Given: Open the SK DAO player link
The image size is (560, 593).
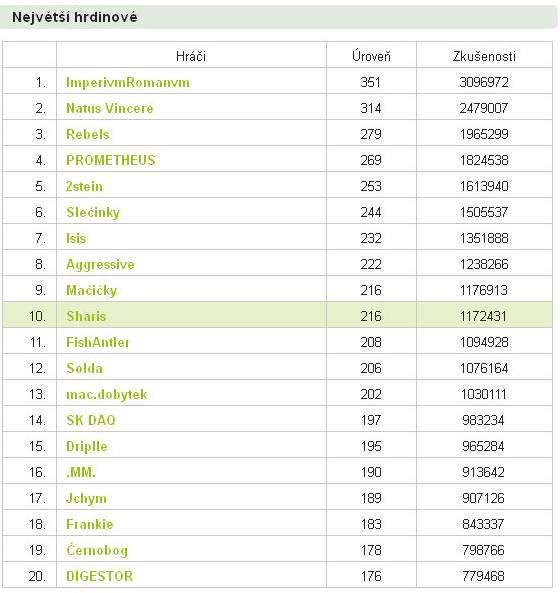Looking at the screenshot, I should coord(91,420).
